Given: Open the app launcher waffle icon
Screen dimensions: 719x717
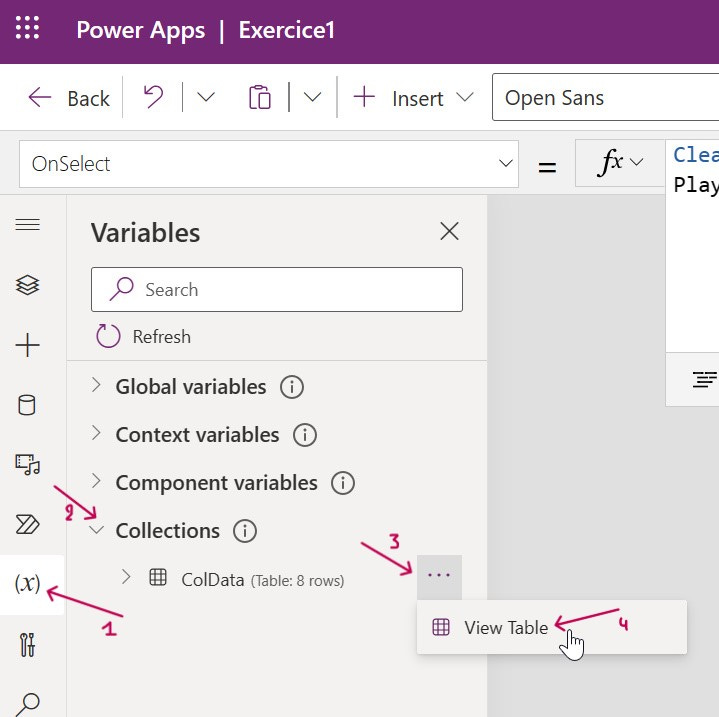Looking at the screenshot, I should tap(28, 28).
